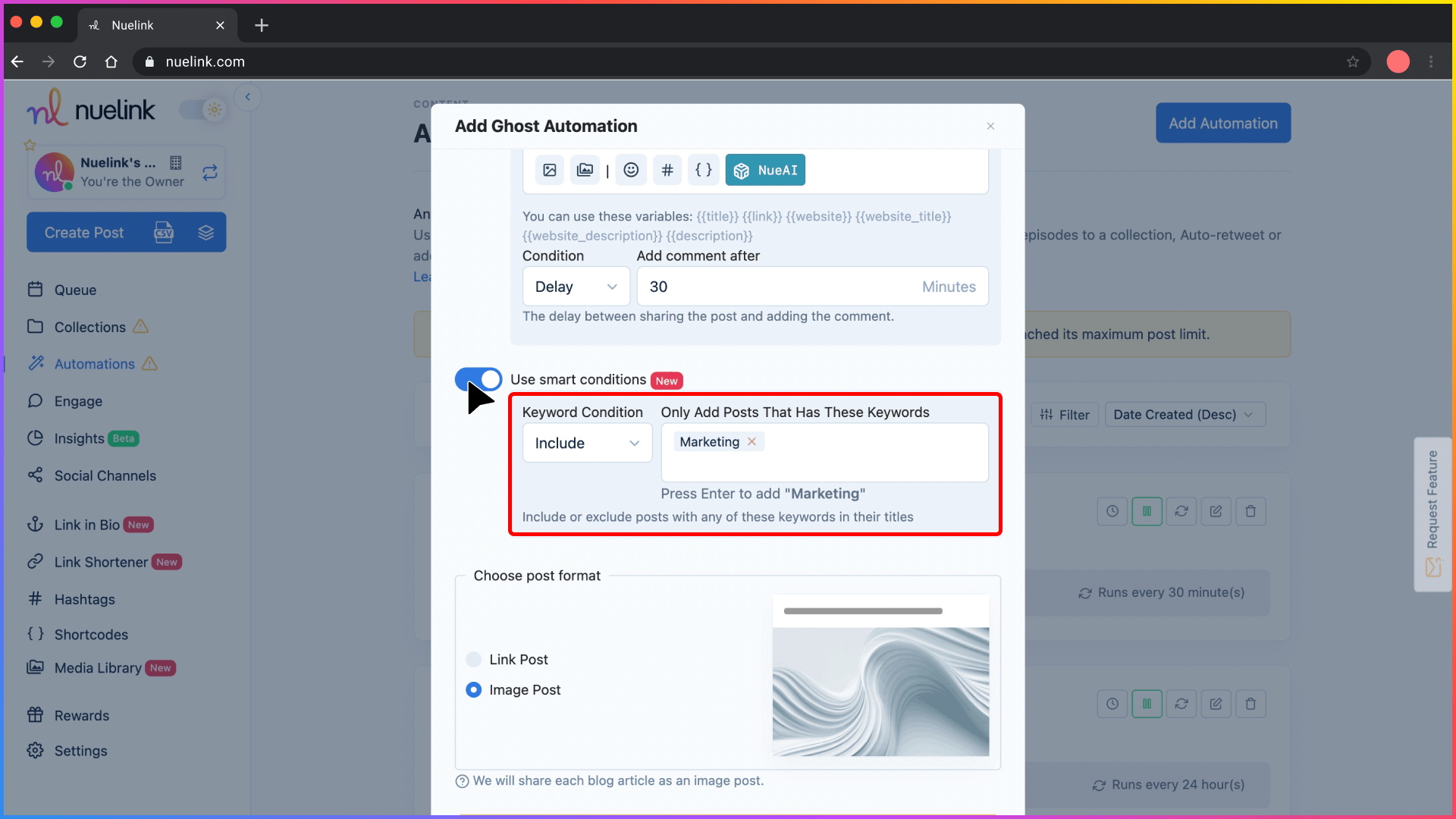Click the building icon in workspace card
Viewport: 1456px width, 819px height.
point(176,162)
